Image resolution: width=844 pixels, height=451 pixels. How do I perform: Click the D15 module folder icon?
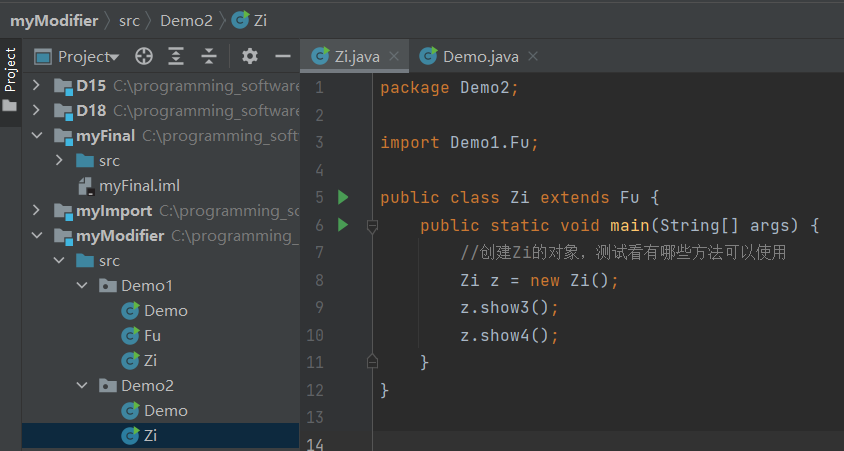click(63, 86)
